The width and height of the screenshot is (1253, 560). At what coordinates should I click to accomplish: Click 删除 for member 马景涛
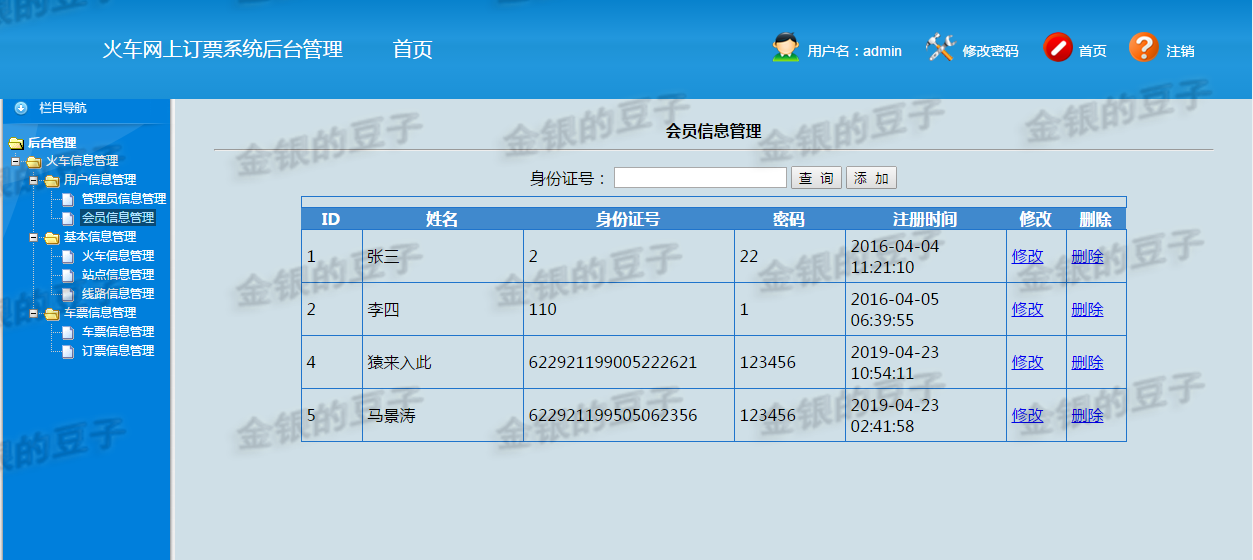[x=1087, y=416]
